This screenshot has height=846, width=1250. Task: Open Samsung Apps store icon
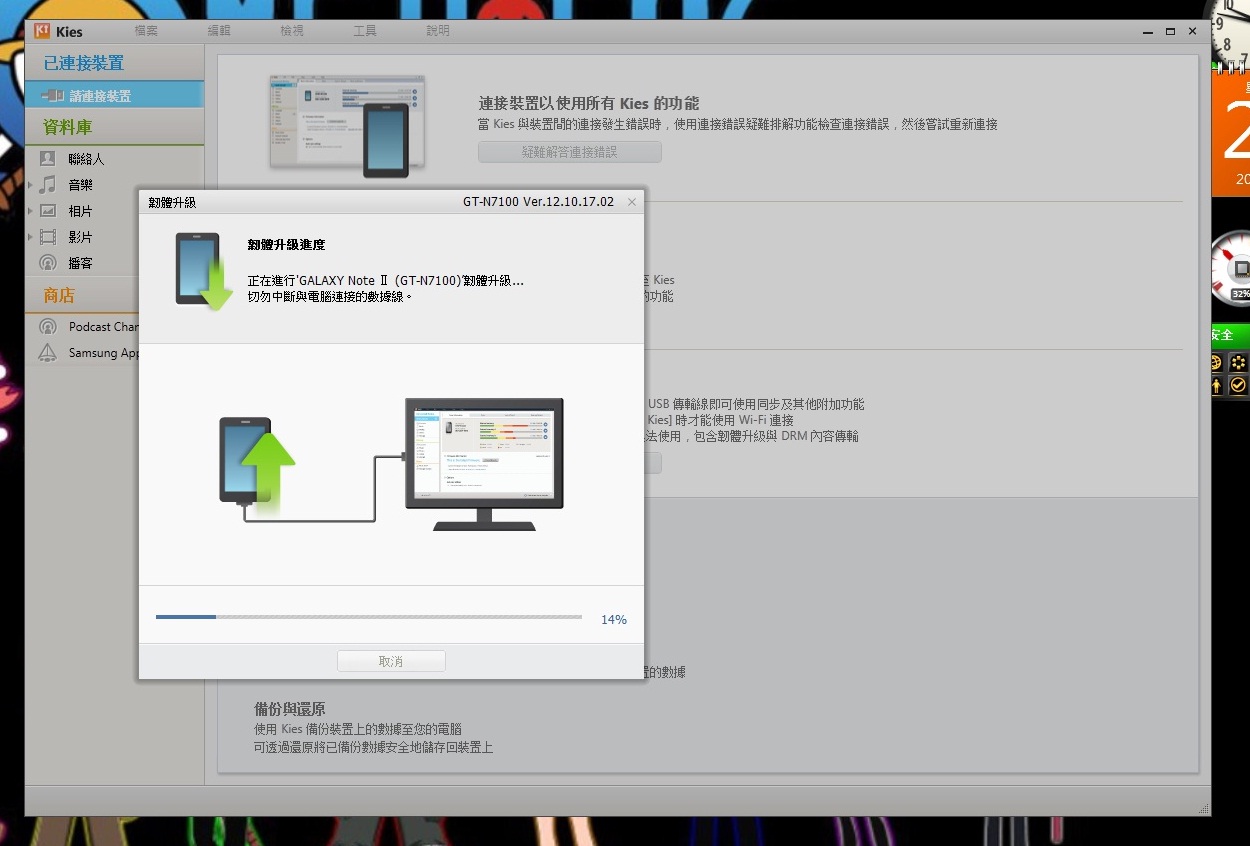pyautogui.click(x=47, y=353)
